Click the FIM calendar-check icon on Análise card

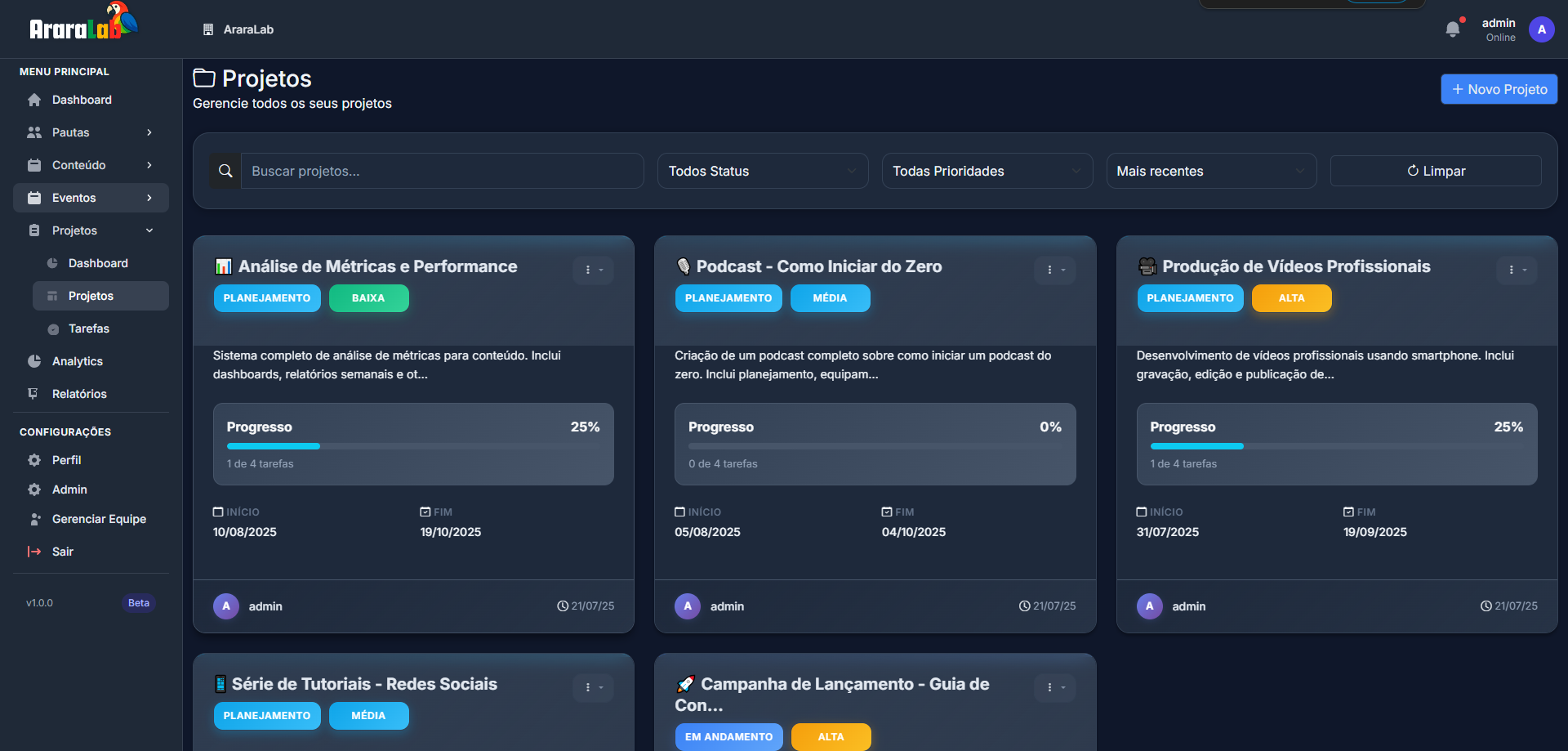click(425, 512)
